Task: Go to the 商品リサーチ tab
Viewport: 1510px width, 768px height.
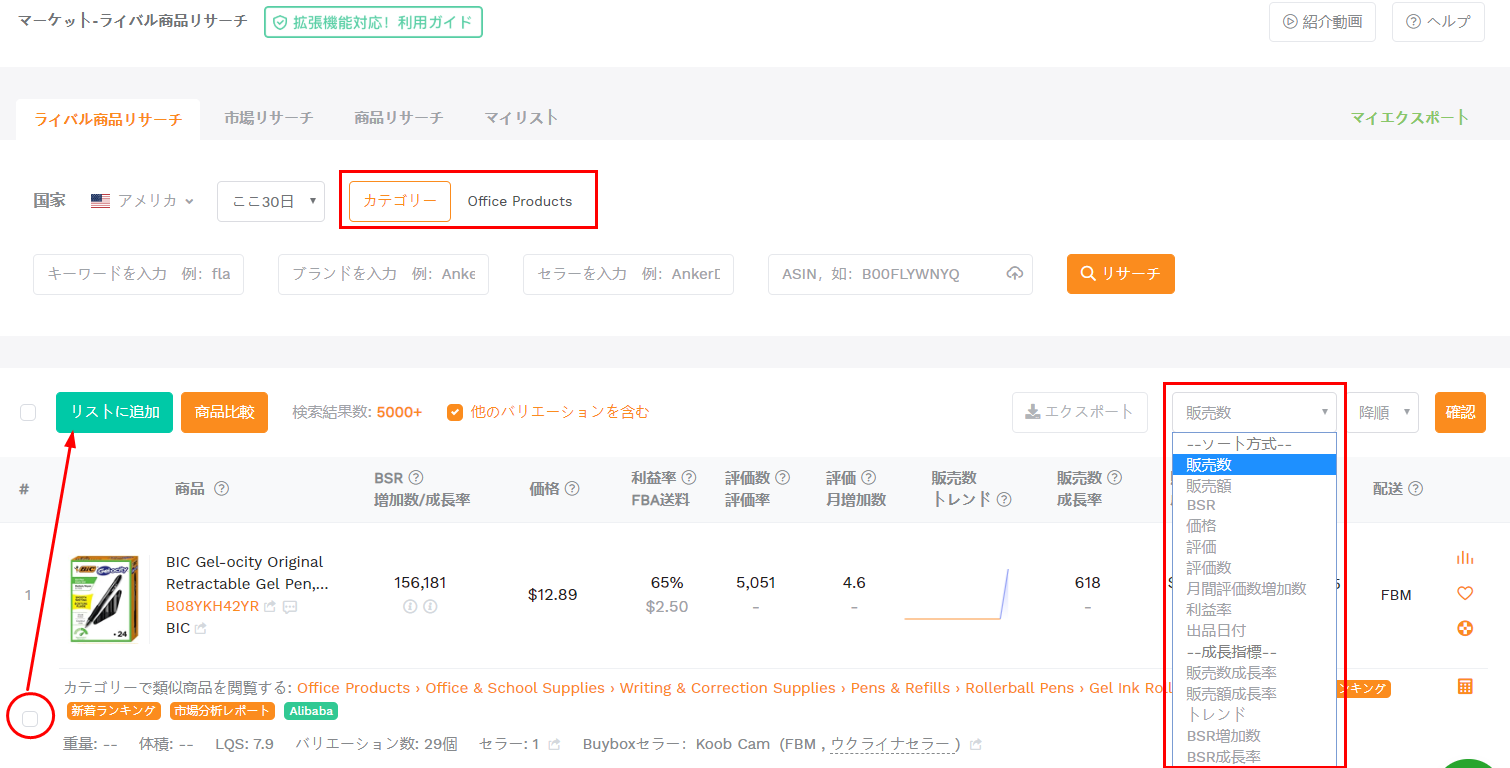Action: tap(398, 118)
